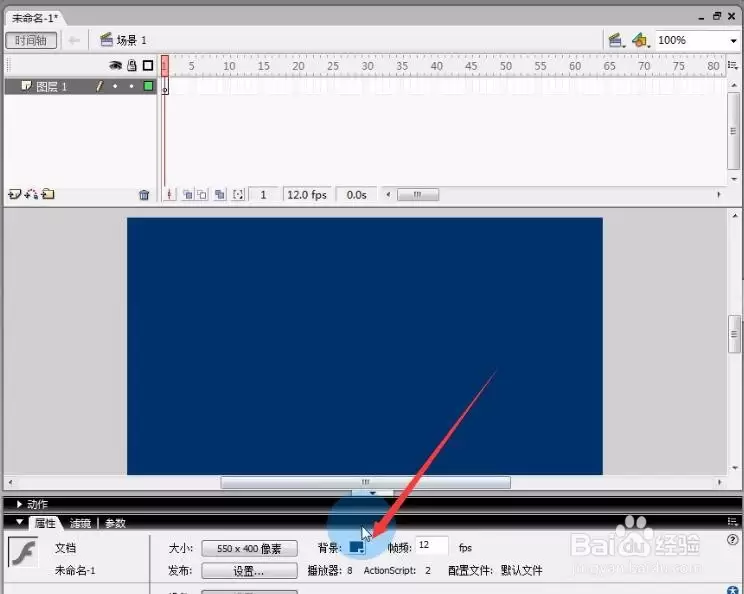Screen dimensions: 744x594
Task: Click the help question mark icon
Action: 732,540
